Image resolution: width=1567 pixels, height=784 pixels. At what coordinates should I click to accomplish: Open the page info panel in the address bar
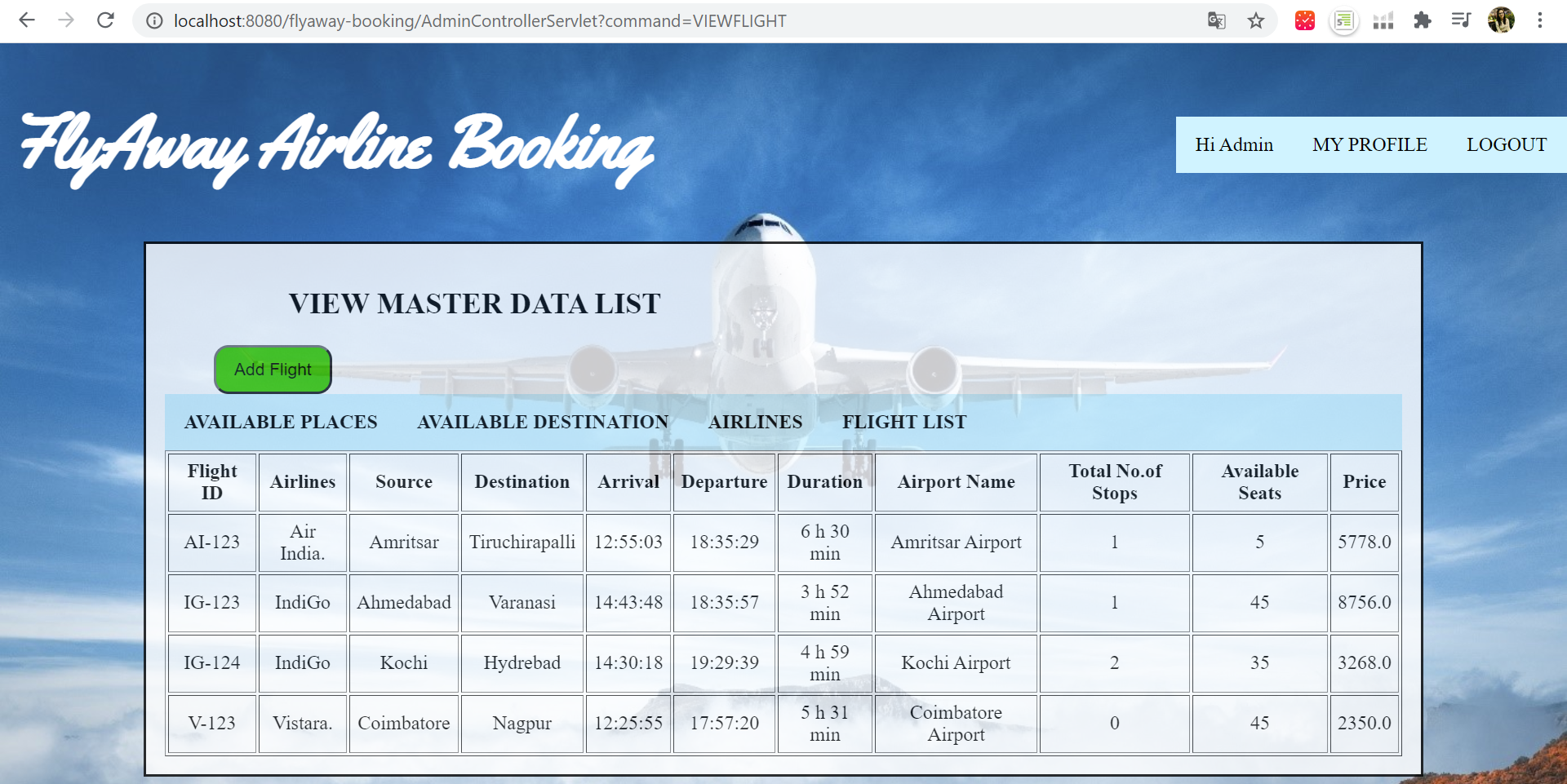coord(153,20)
